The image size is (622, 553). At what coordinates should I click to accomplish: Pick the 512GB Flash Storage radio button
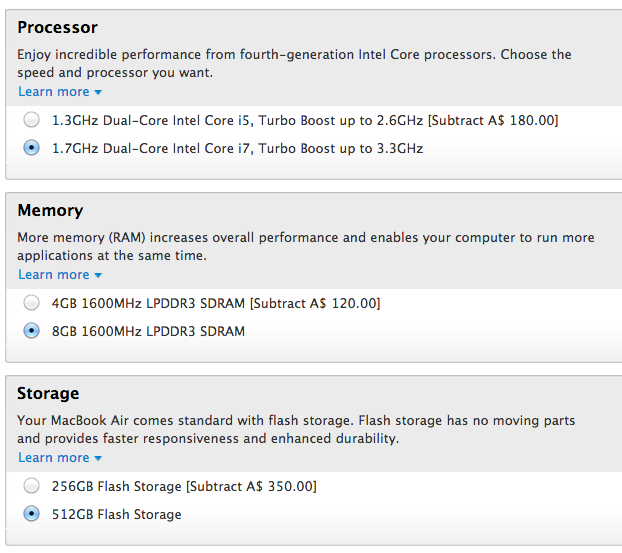click(x=32, y=514)
